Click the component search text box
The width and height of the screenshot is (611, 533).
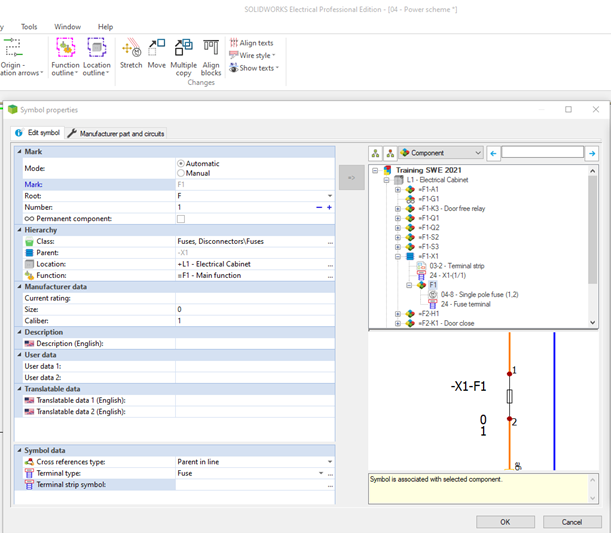[542, 152]
